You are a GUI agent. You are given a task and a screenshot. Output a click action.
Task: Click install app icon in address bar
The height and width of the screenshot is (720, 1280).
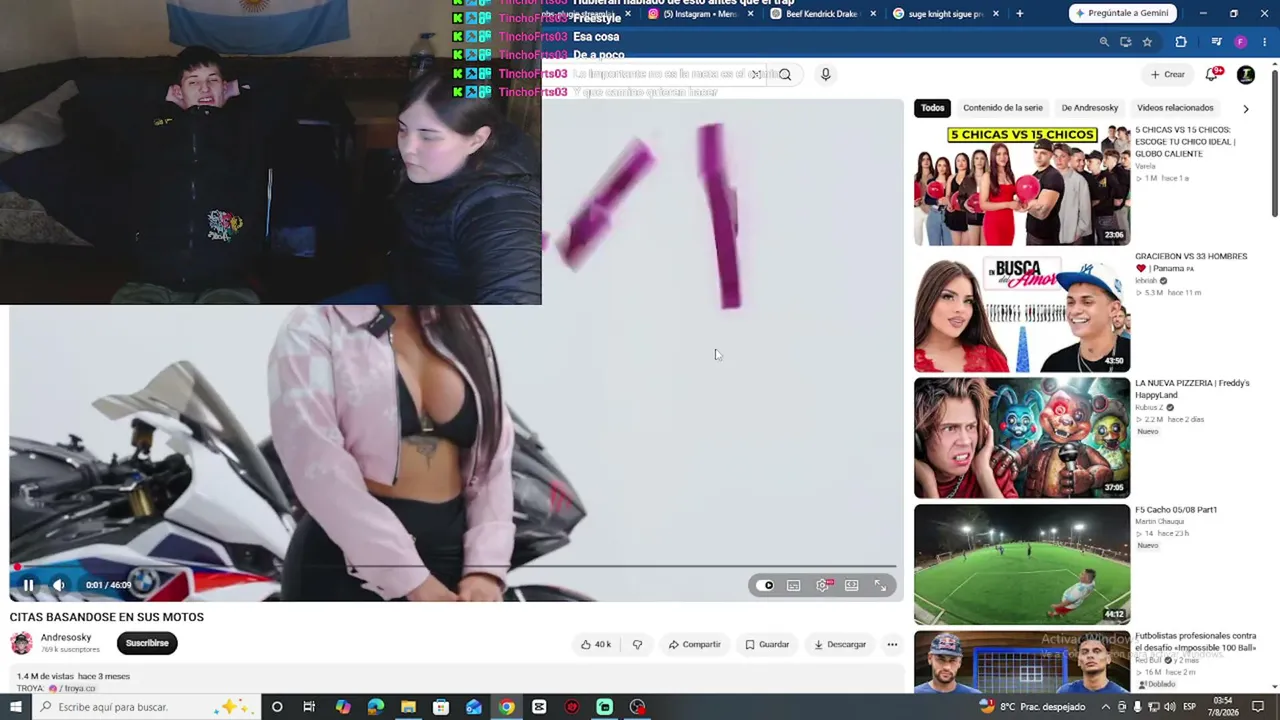(1126, 42)
